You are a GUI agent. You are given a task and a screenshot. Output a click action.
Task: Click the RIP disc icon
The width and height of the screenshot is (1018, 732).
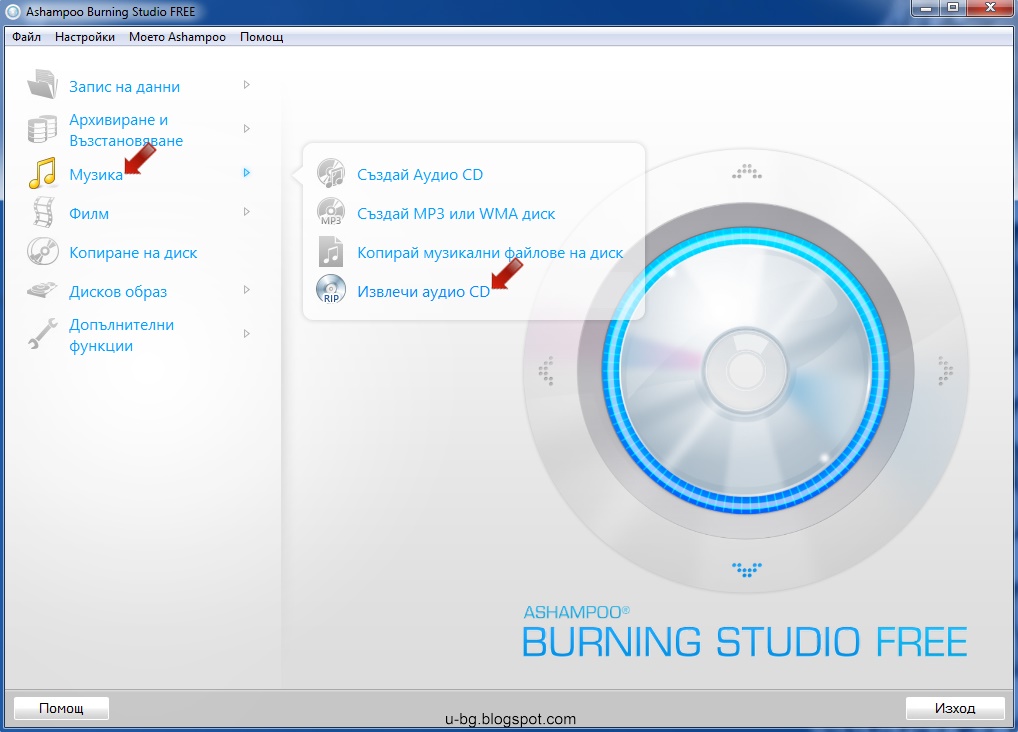[331, 290]
